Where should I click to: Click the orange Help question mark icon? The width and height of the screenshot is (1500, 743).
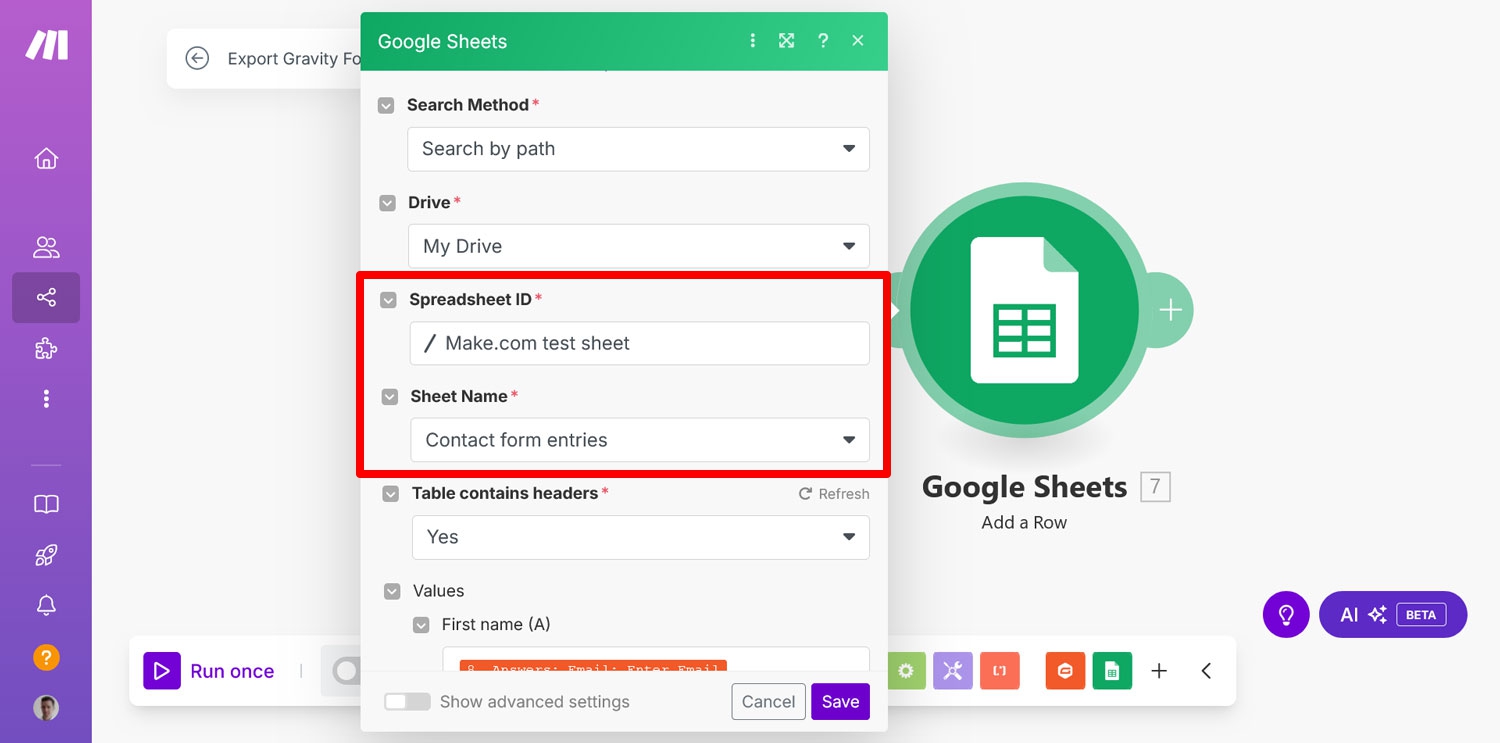46,657
